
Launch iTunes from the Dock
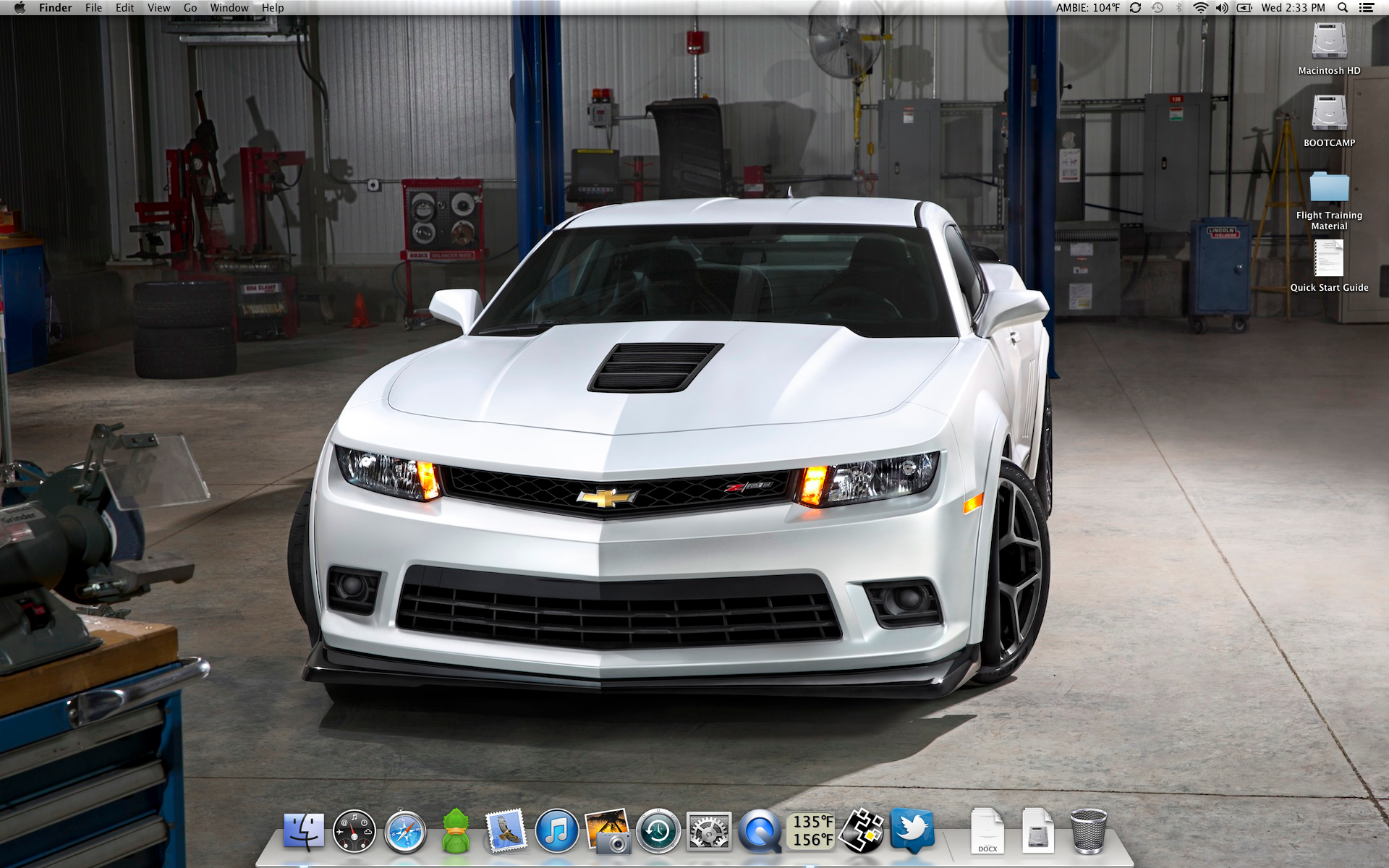557,831
